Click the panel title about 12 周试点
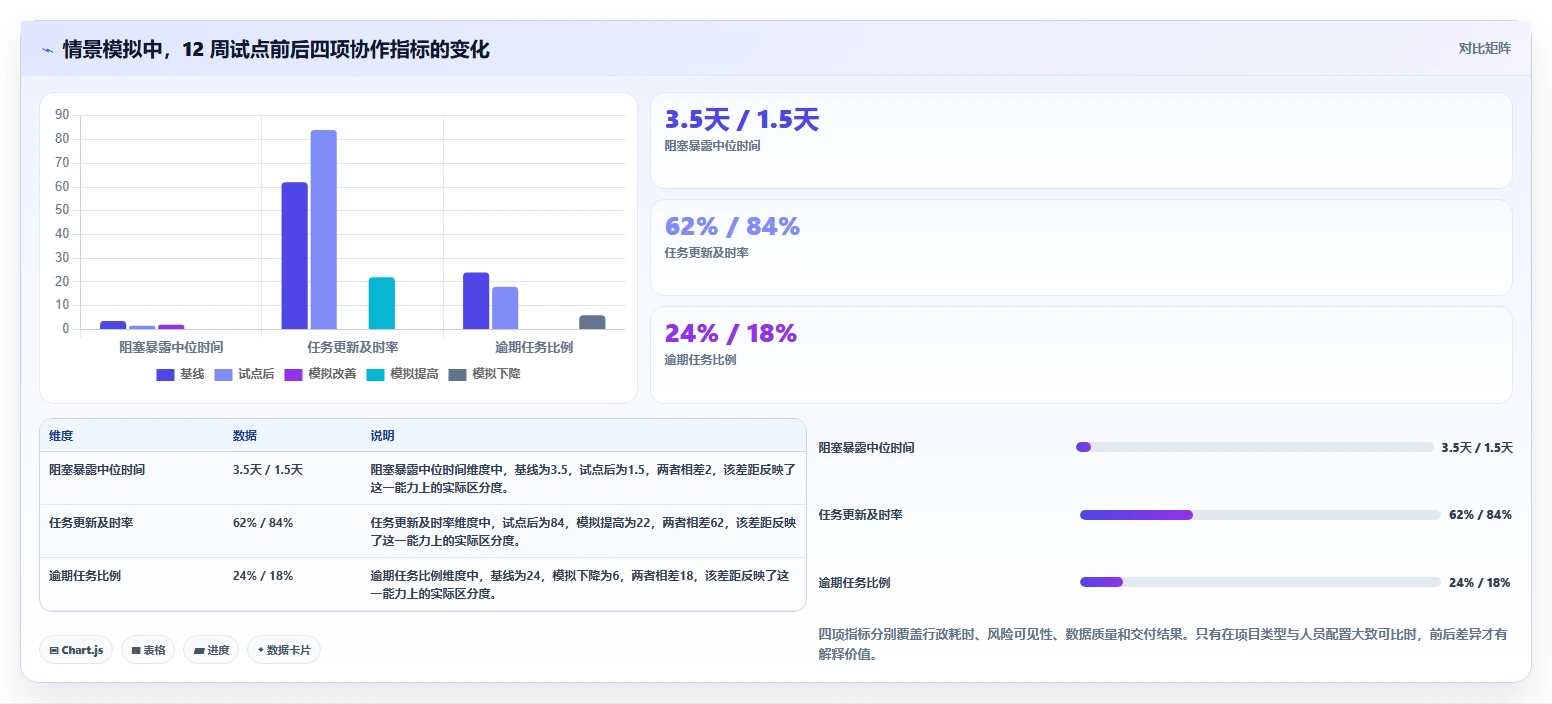Screen dimensions: 1552x704 click(276, 49)
